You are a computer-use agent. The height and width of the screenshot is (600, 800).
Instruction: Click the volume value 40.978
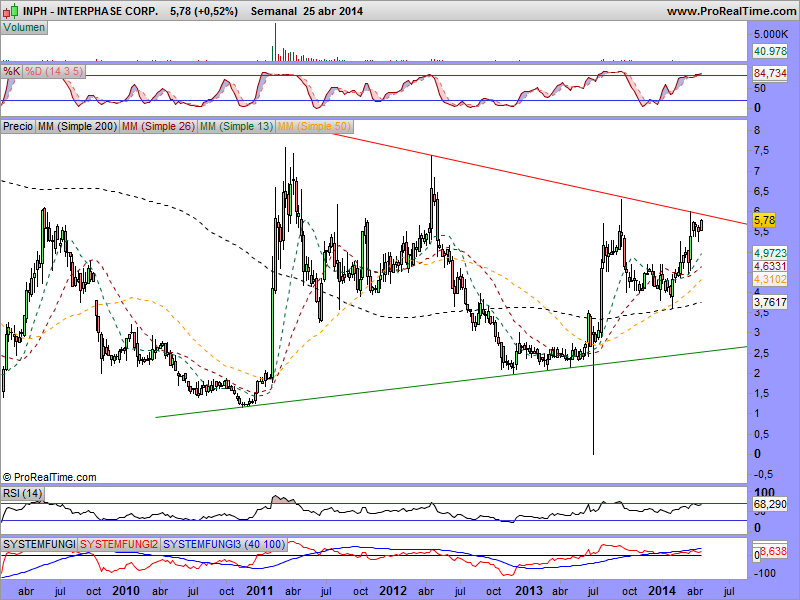point(770,51)
